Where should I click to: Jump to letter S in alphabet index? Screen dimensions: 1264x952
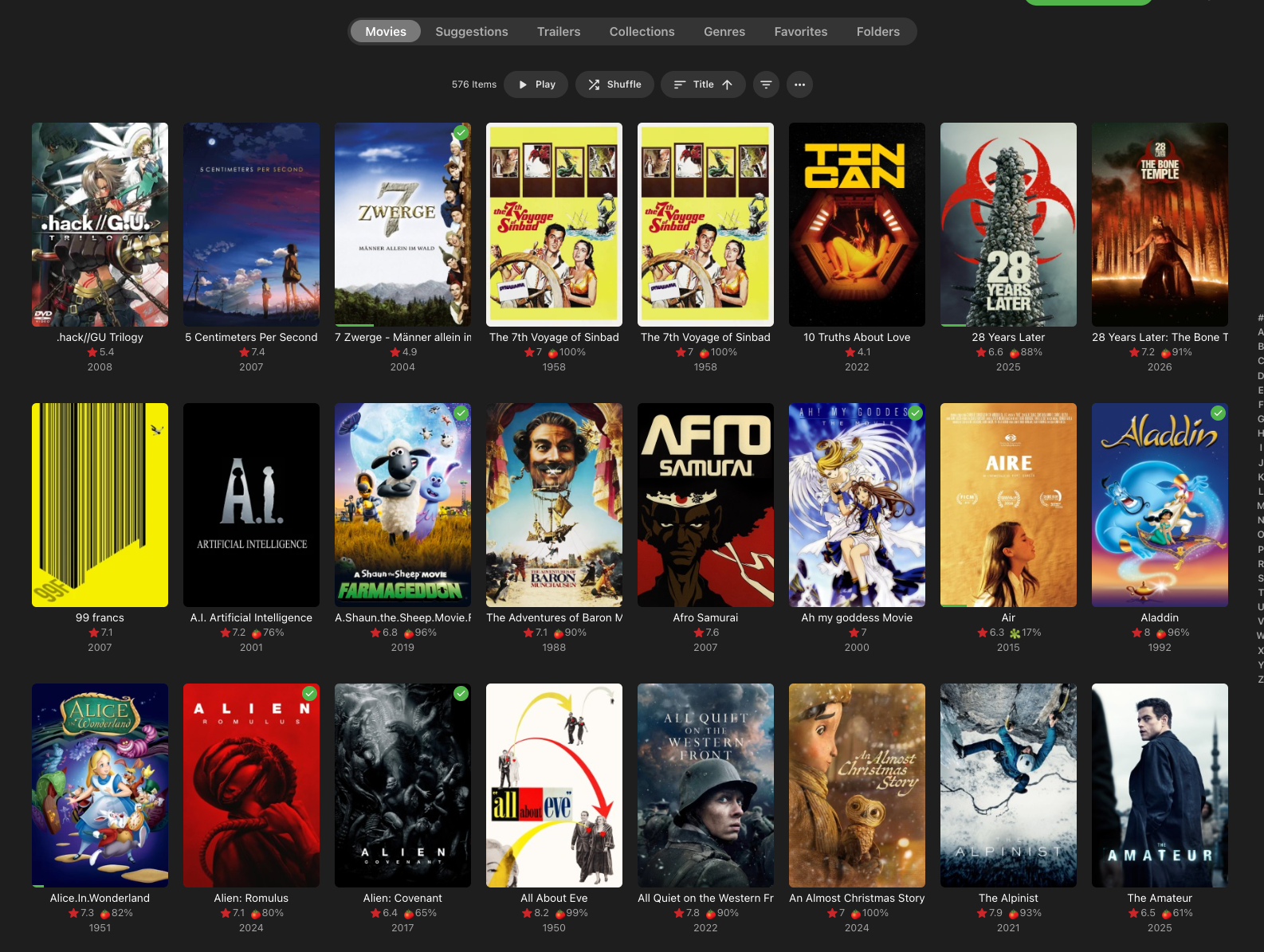pyautogui.click(x=1260, y=578)
